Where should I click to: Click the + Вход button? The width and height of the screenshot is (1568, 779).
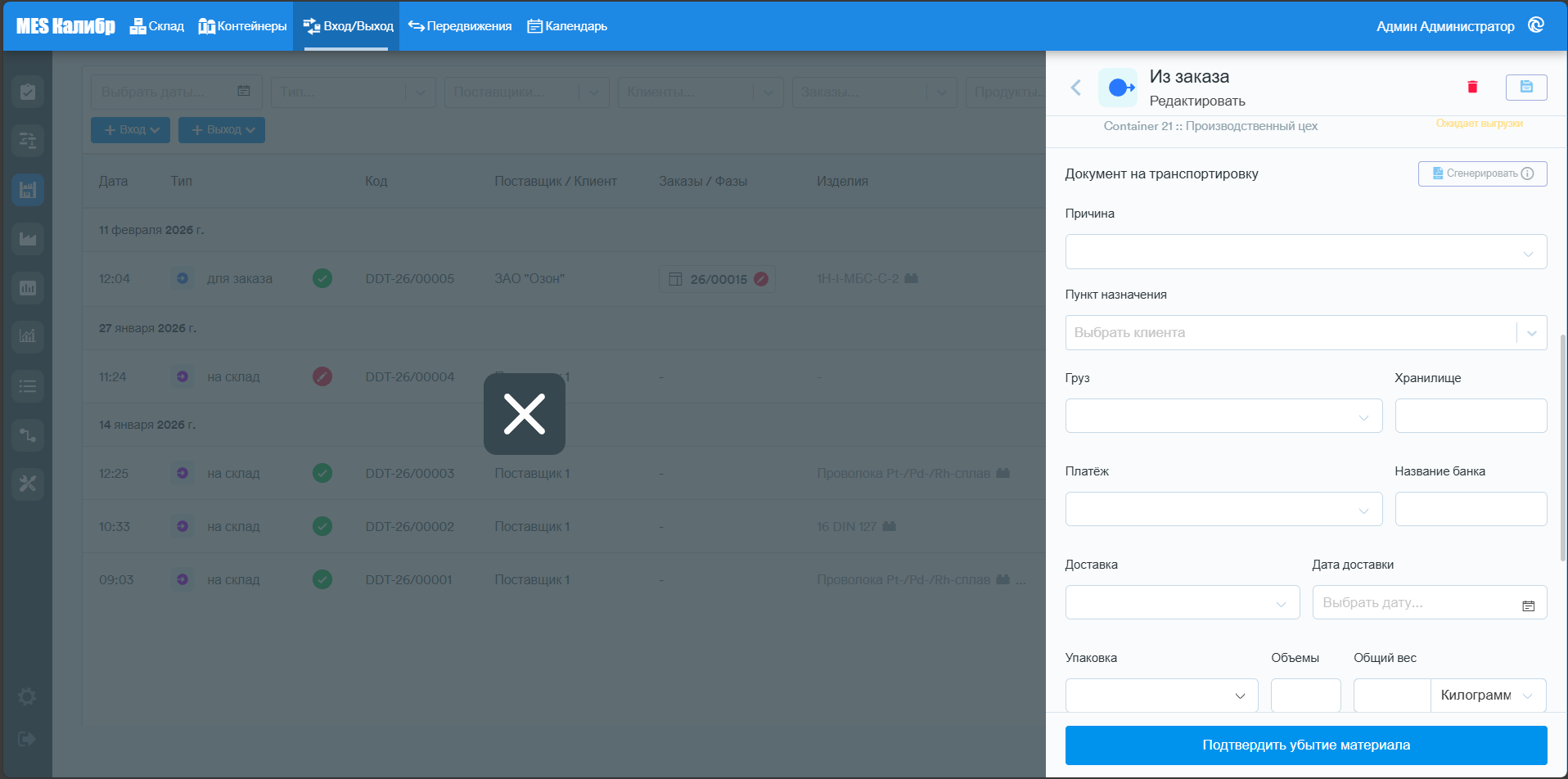pos(130,130)
